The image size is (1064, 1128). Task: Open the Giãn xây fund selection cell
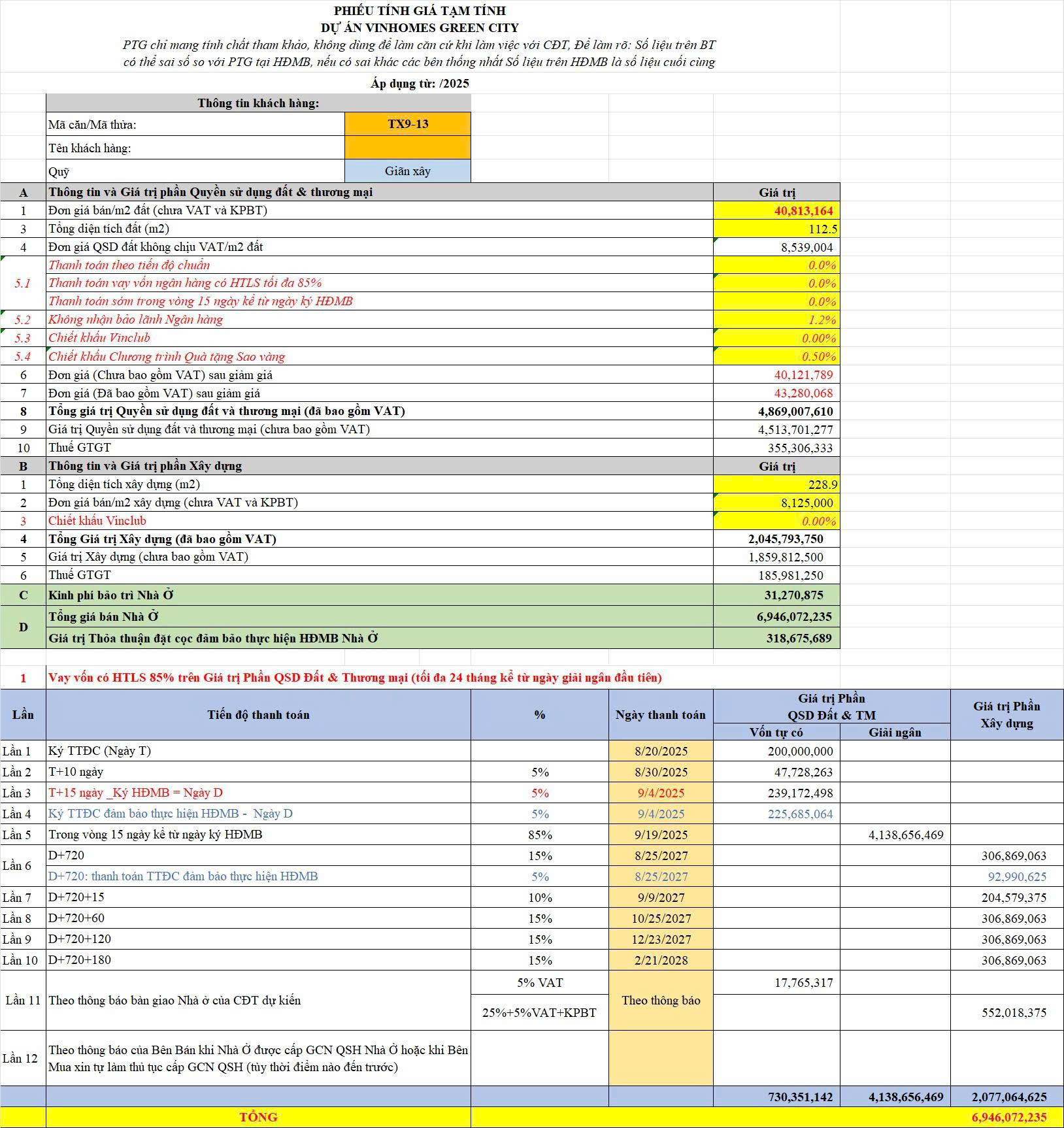(408, 171)
